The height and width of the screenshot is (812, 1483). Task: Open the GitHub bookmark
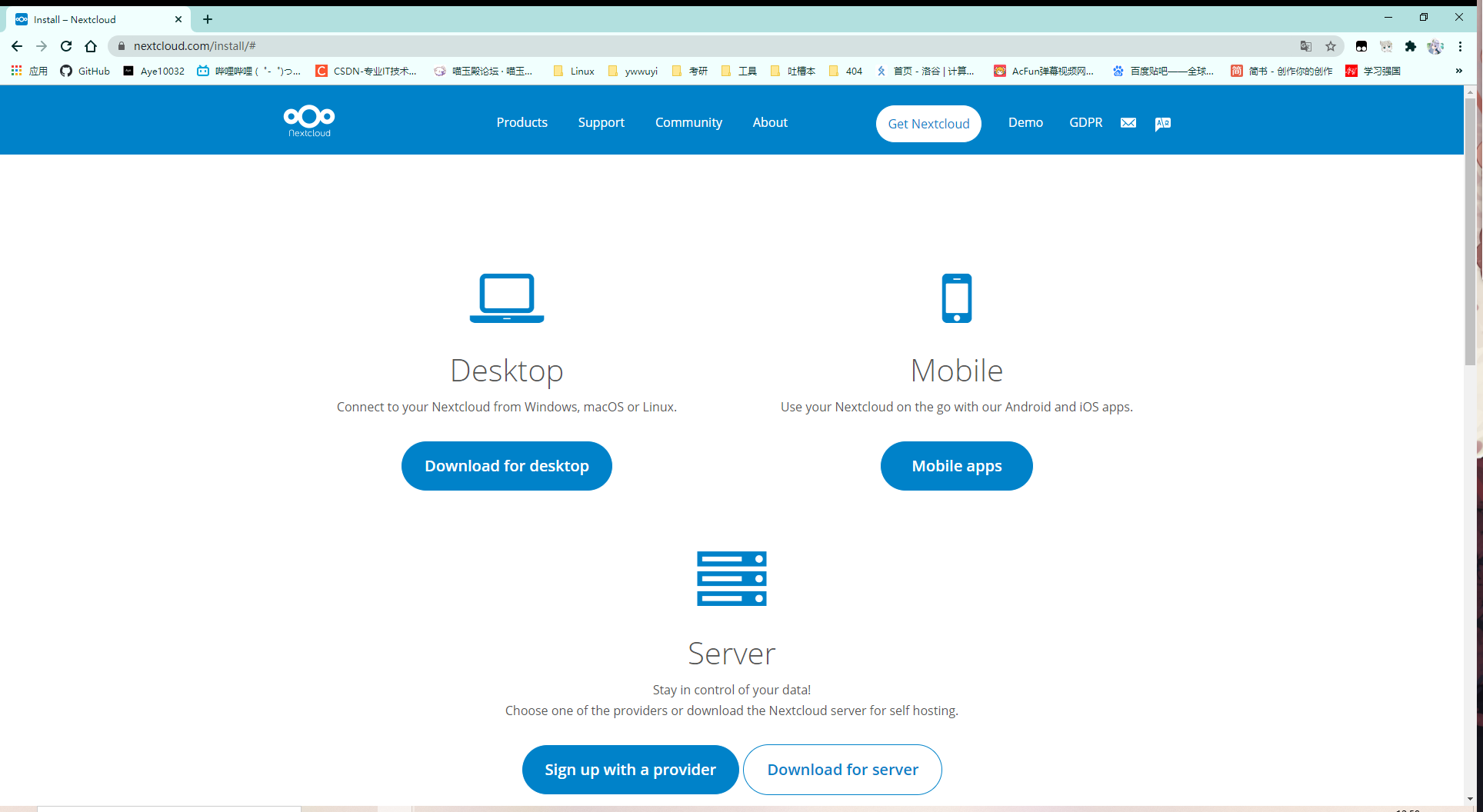pyautogui.click(x=85, y=71)
